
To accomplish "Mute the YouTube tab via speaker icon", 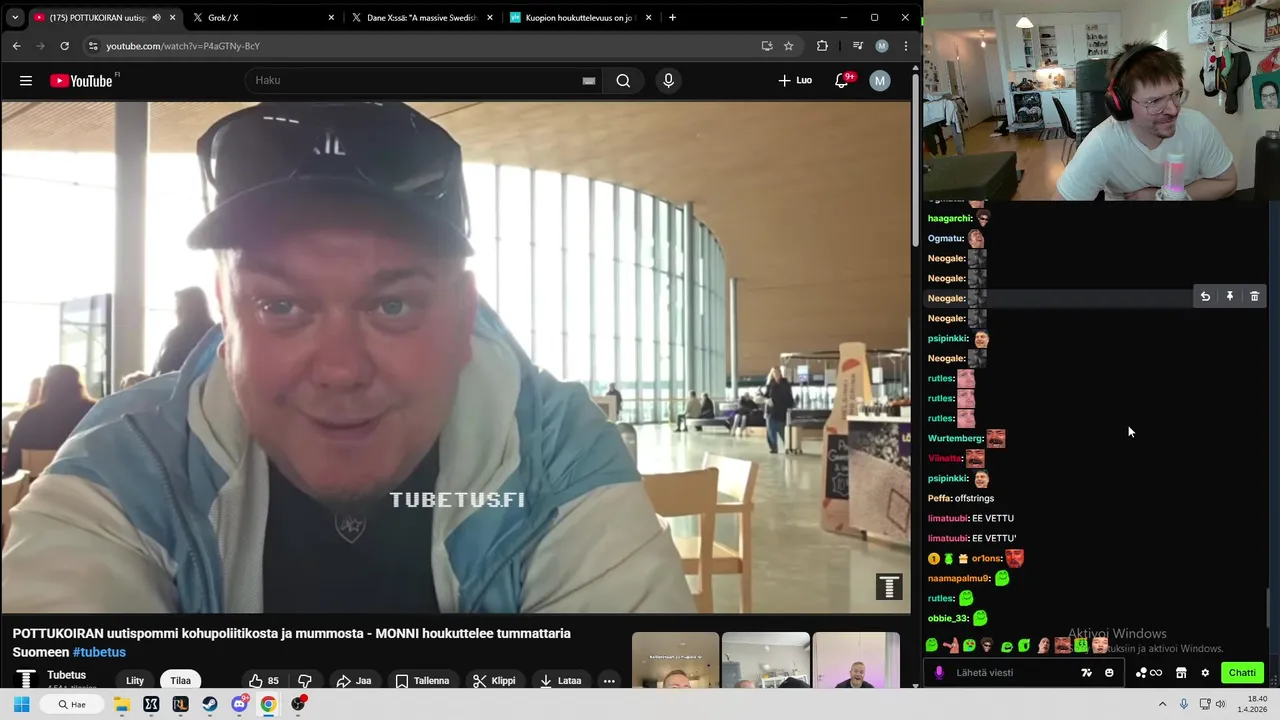I will point(156,18).
